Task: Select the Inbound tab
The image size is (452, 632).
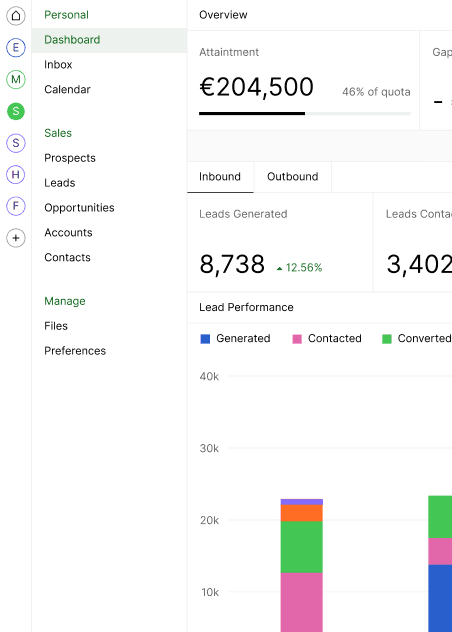Action: point(220,177)
